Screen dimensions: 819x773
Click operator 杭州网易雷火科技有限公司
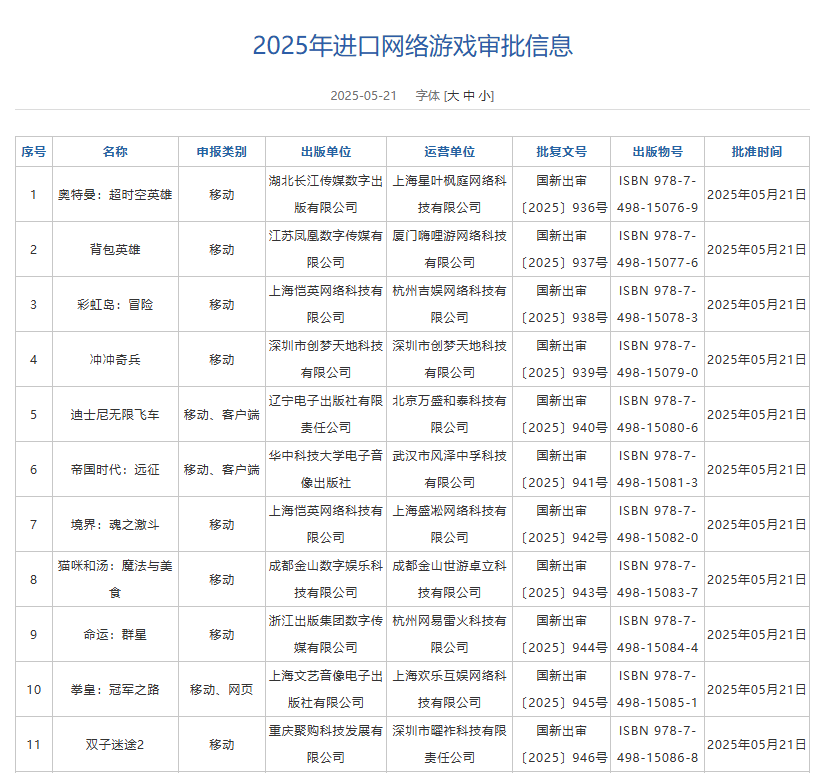pos(449,634)
